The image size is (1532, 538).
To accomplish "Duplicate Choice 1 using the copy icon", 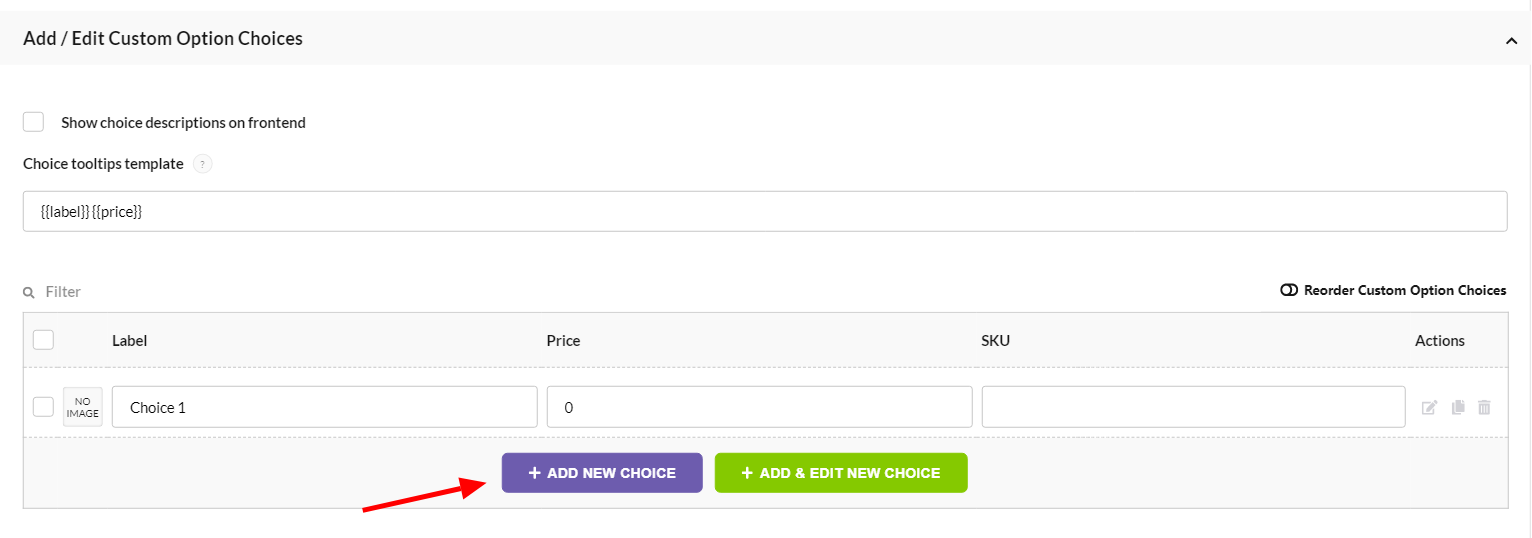I will [1458, 407].
